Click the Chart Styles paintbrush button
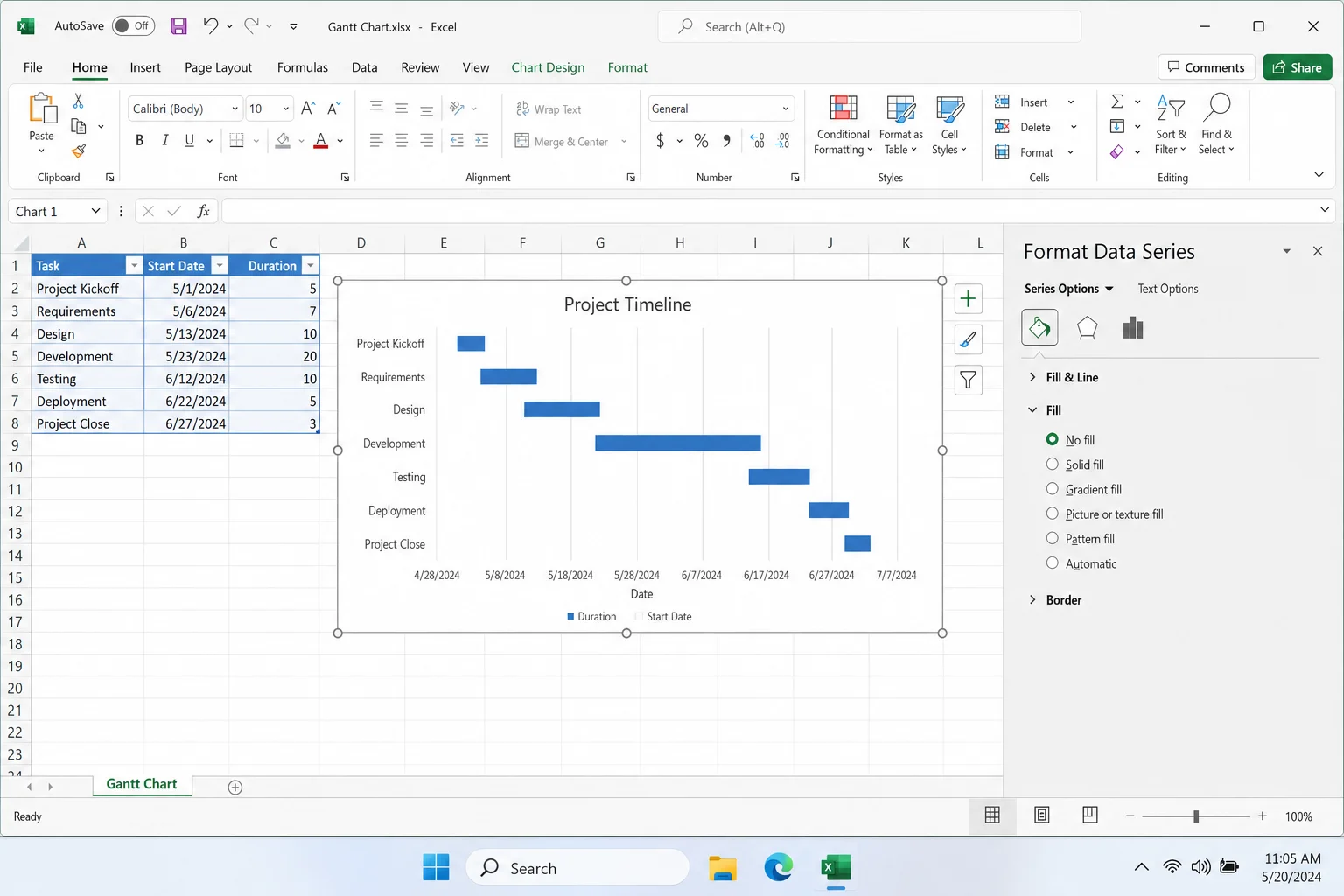1344x896 pixels. coord(968,339)
